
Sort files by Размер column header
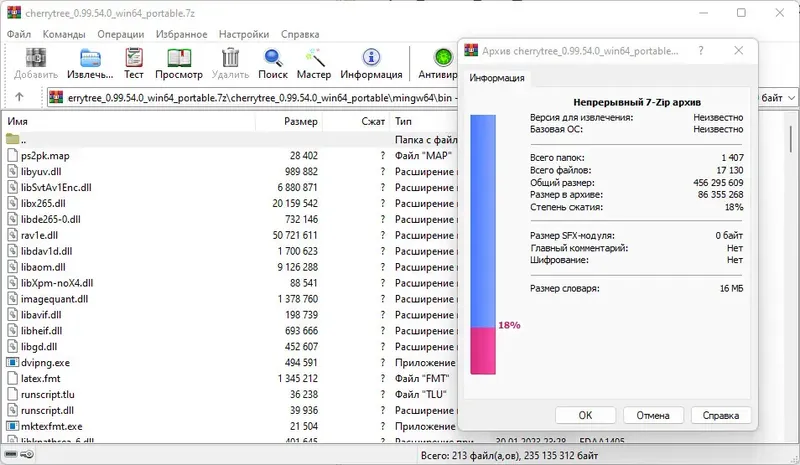coord(289,121)
